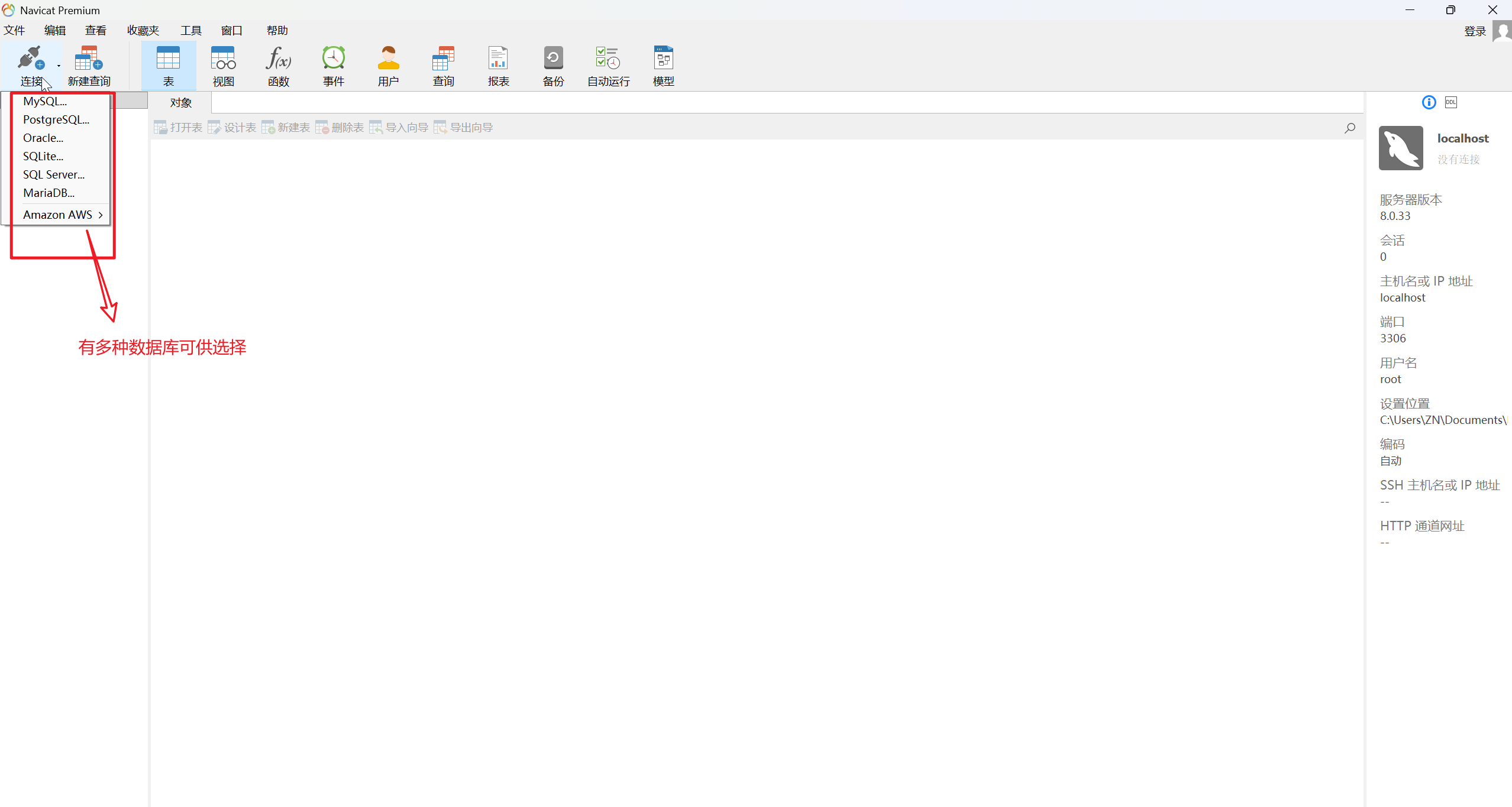Click the Login (登录) link
This screenshot has height=807, width=1512.
(1474, 31)
